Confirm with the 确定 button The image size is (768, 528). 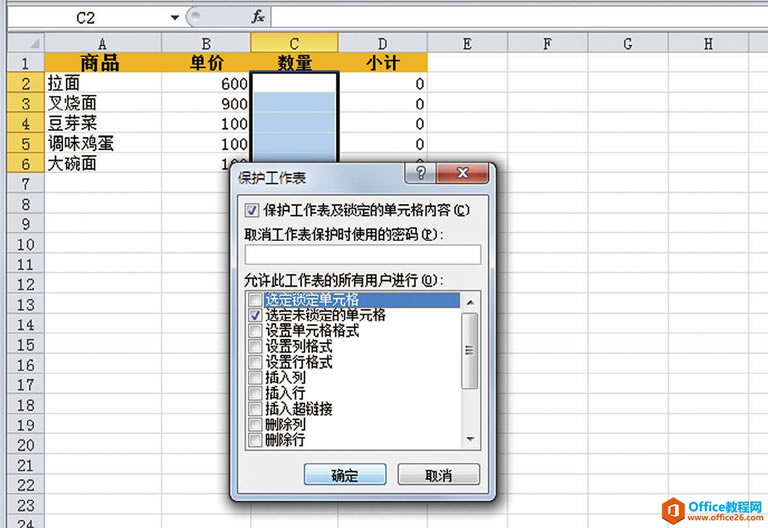tap(345, 475)
